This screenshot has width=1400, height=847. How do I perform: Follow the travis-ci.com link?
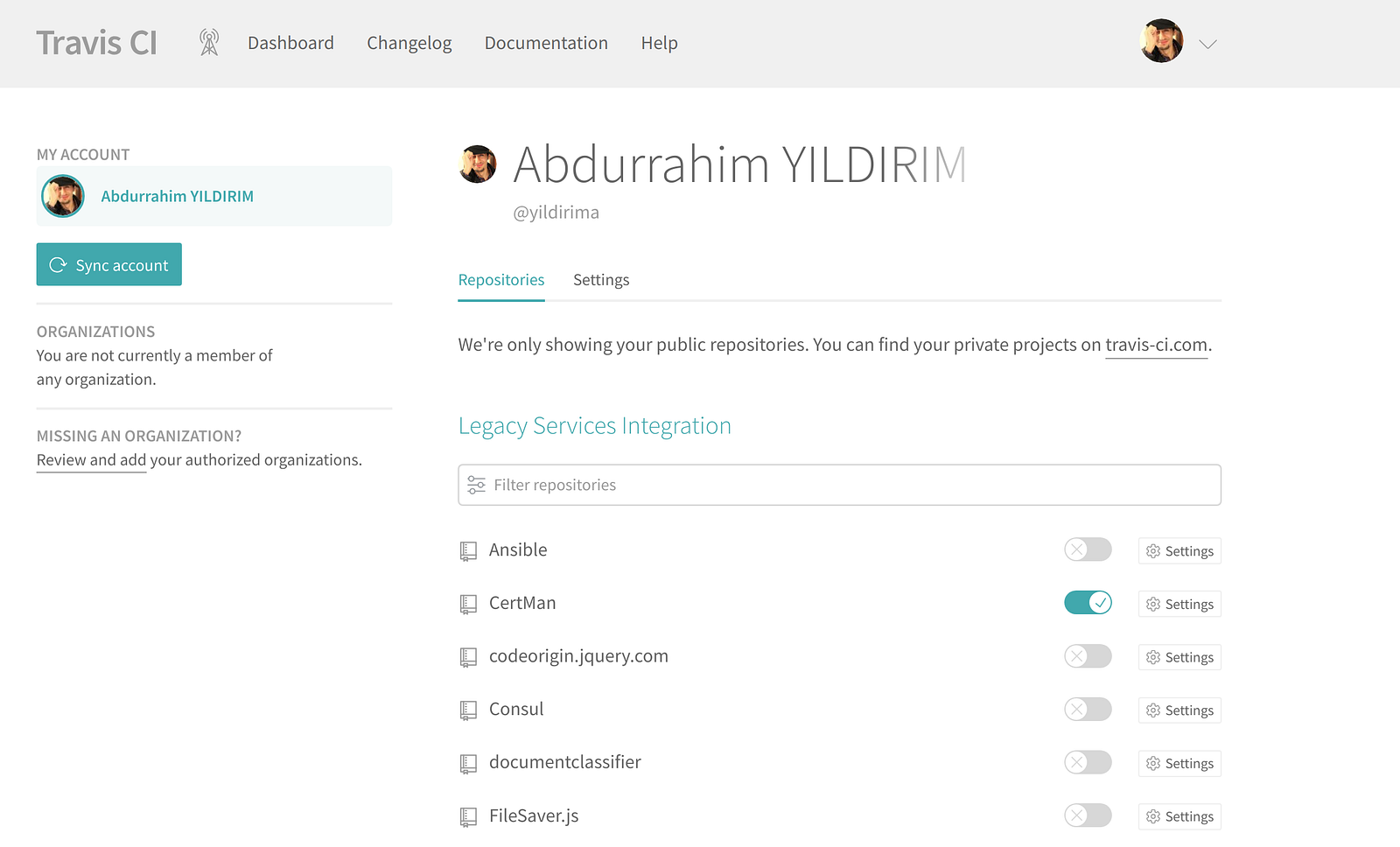pyautogui.click(x=1157, y=345)
